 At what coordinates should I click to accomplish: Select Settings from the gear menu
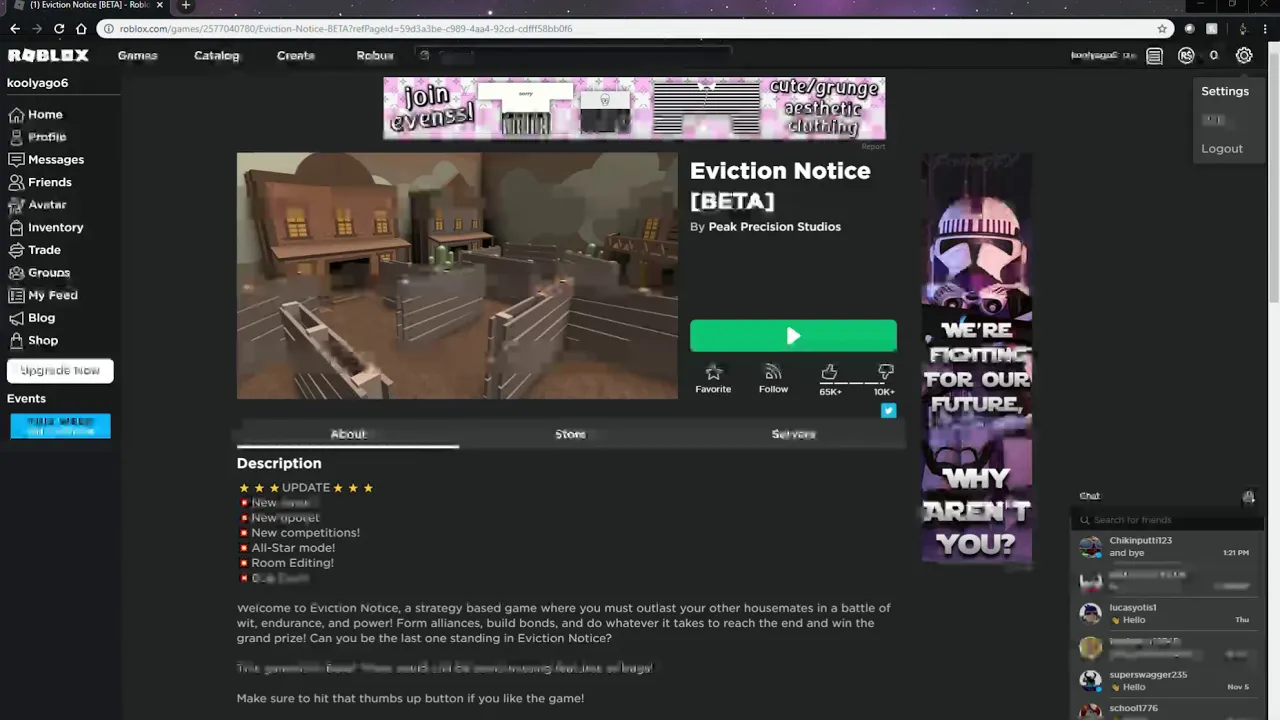pyautogui.click(x=1225, y=91)
